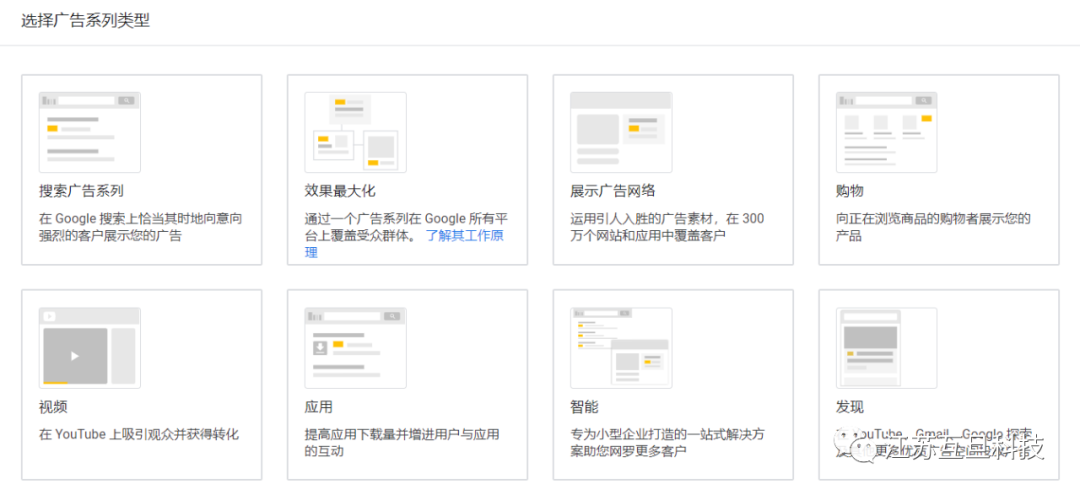This screenshot has width=1080, height=495.
Task: Select the 智能 campaign type title
Action: 585,407
